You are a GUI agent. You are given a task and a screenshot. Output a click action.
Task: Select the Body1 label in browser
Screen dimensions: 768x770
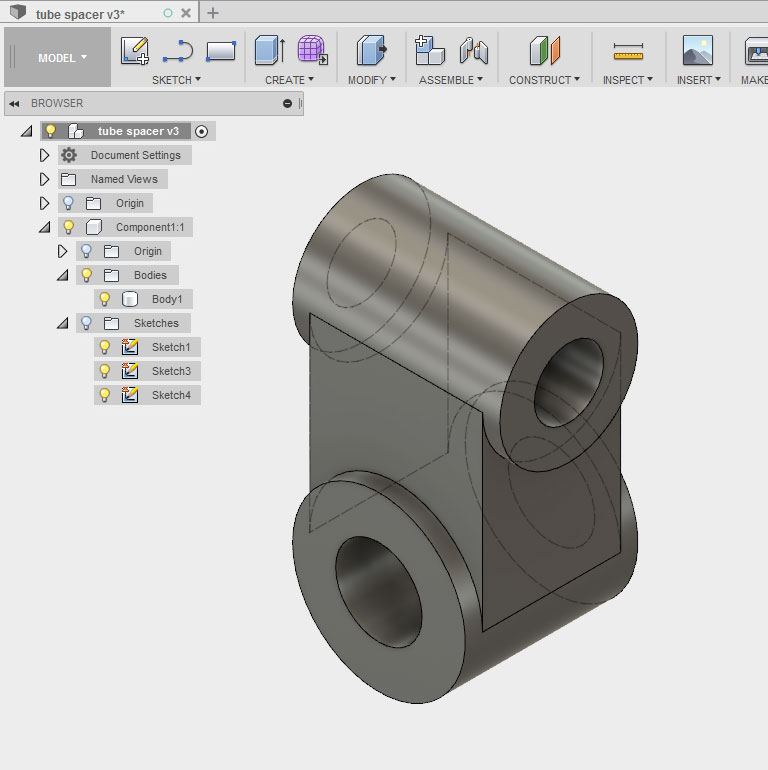(x=167, y=299)
